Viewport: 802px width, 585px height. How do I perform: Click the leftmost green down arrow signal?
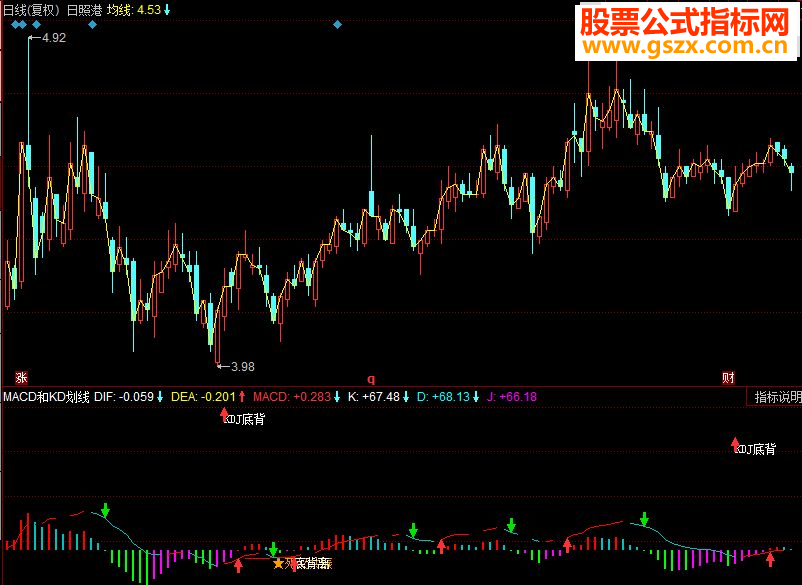coord(105,510)
